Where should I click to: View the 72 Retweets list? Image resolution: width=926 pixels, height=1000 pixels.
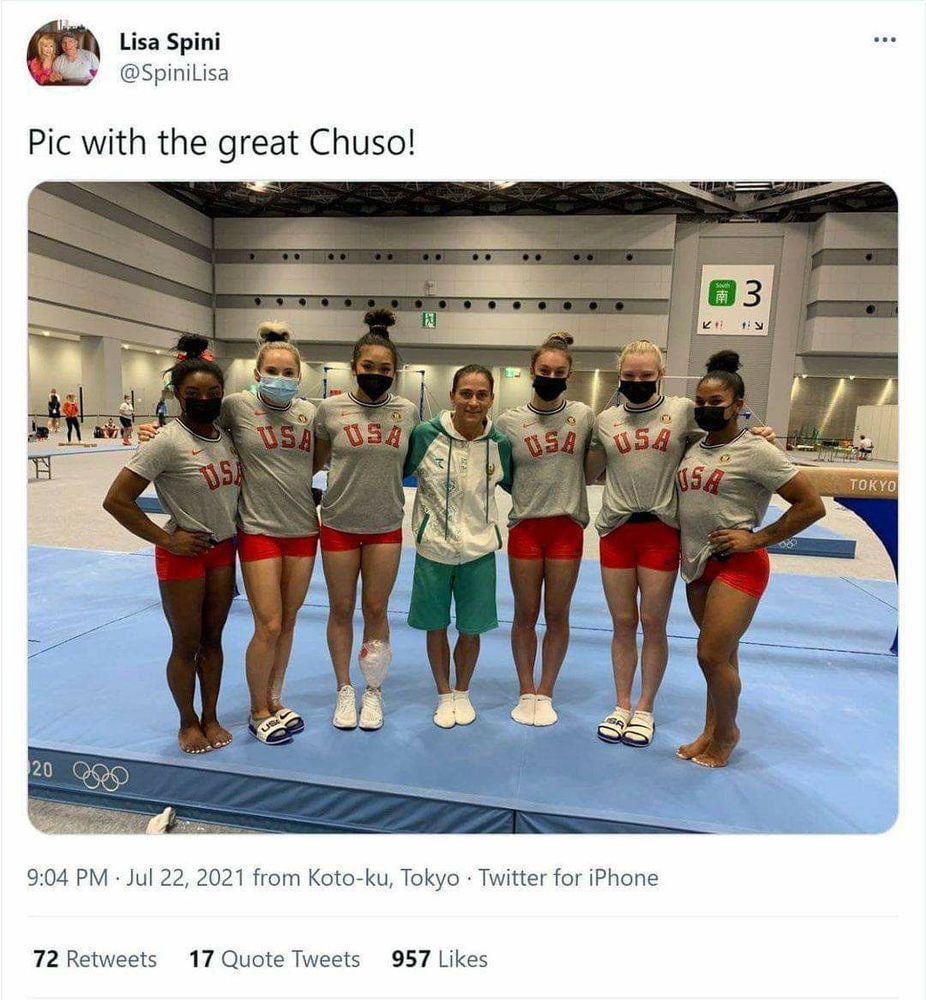point(95,959)
